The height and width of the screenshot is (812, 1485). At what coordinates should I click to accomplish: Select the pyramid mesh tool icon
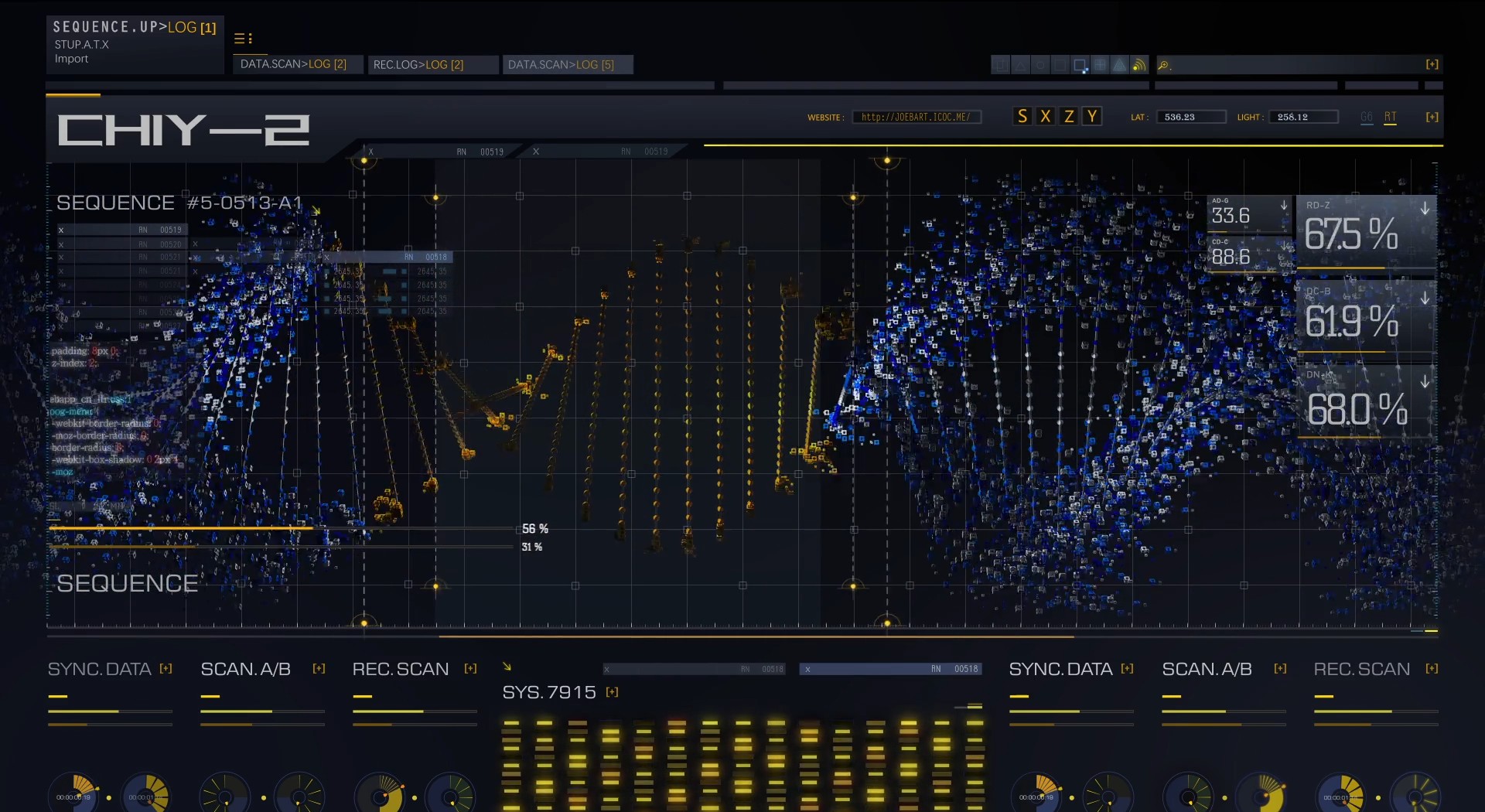tap(1119, 65)
